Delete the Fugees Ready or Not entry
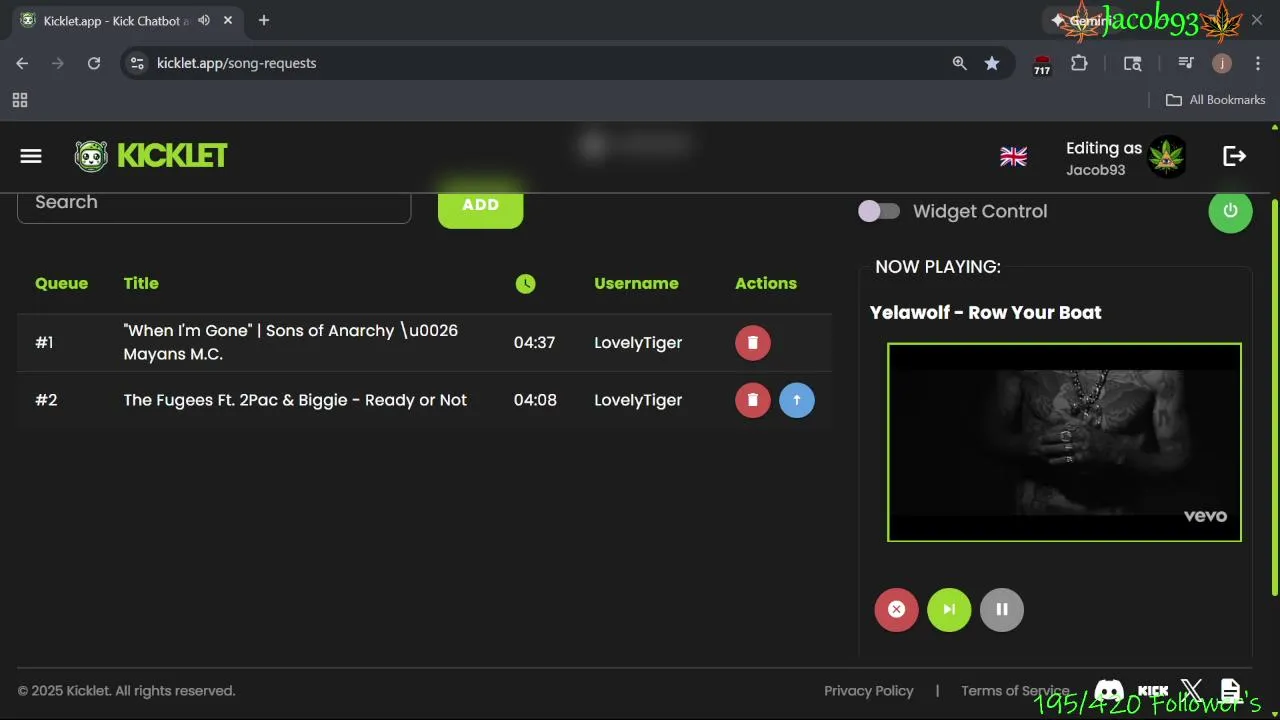The height and width of the screenshot is (720, 1280). tap(753, 400)
